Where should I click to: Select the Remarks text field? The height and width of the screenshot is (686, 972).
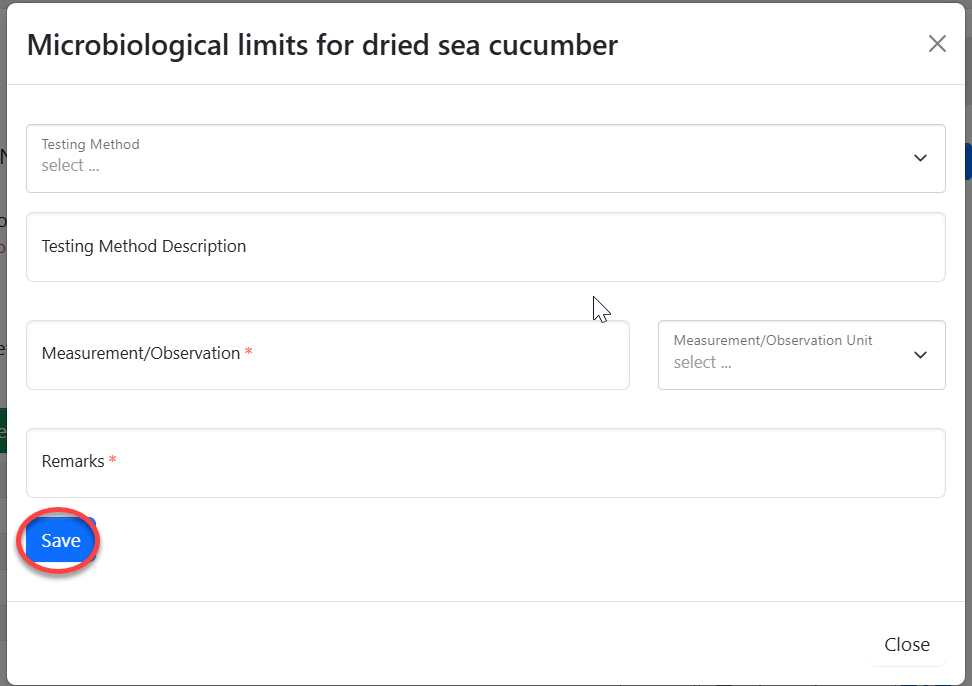[485, 463]
